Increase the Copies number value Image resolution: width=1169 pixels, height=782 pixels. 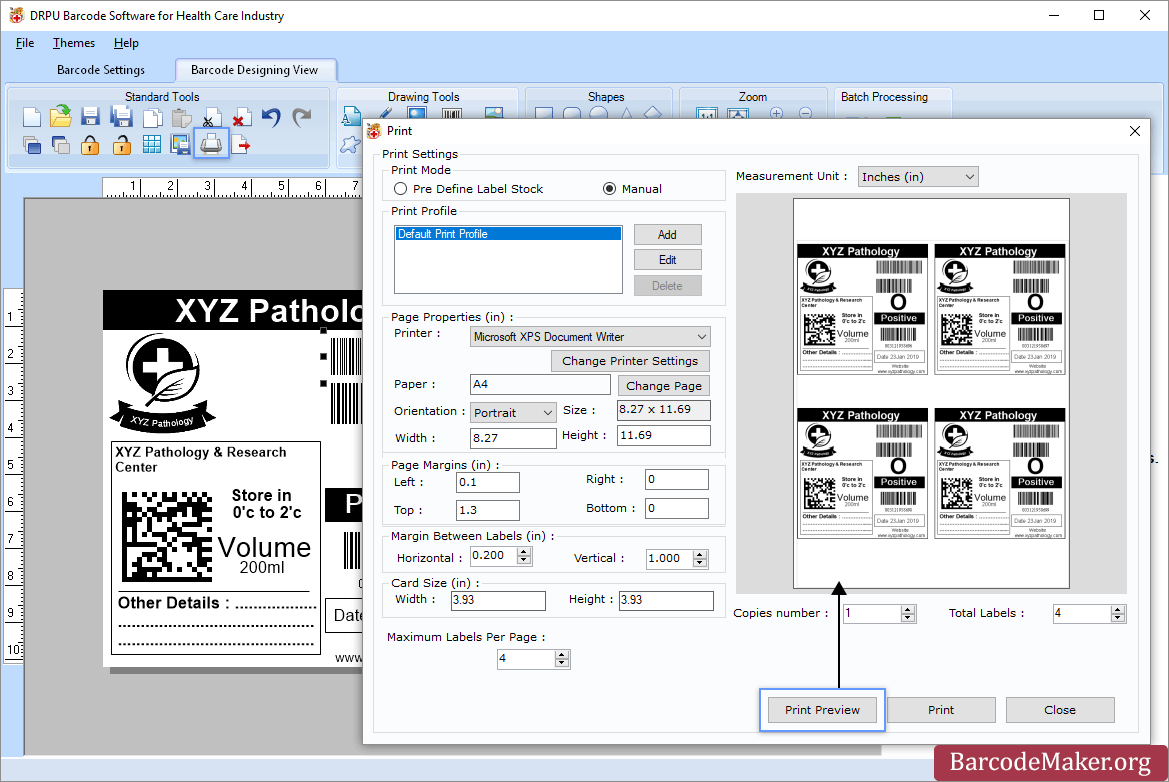(x=907, y=609)
